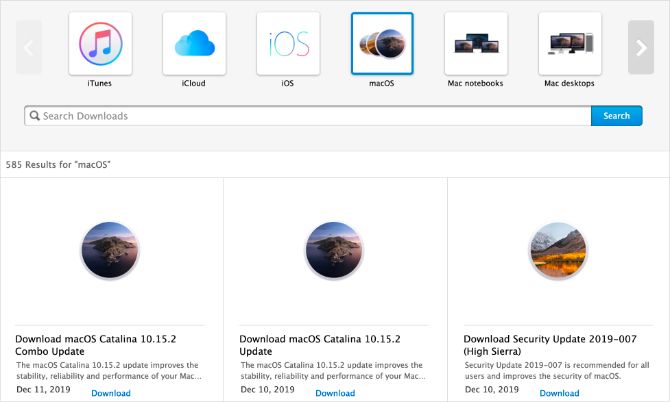Download the macOS Catalina 10.15.2 Update
This screenshot has width=670, height=402.
tap(335, 393)
